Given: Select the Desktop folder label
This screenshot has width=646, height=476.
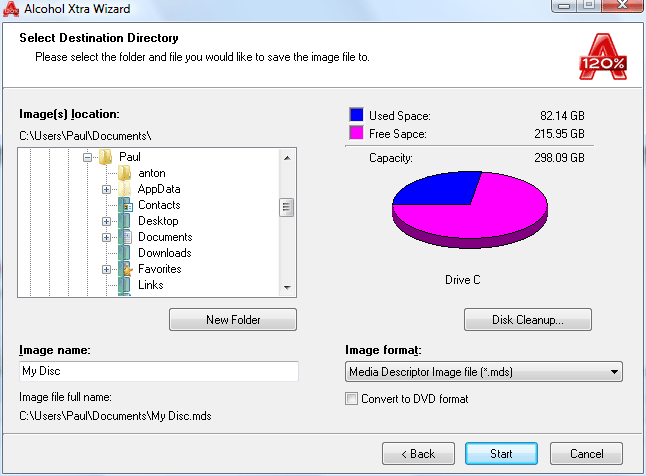Looking at the screenshot, I should pyautogui.click(x=158, y=221).
